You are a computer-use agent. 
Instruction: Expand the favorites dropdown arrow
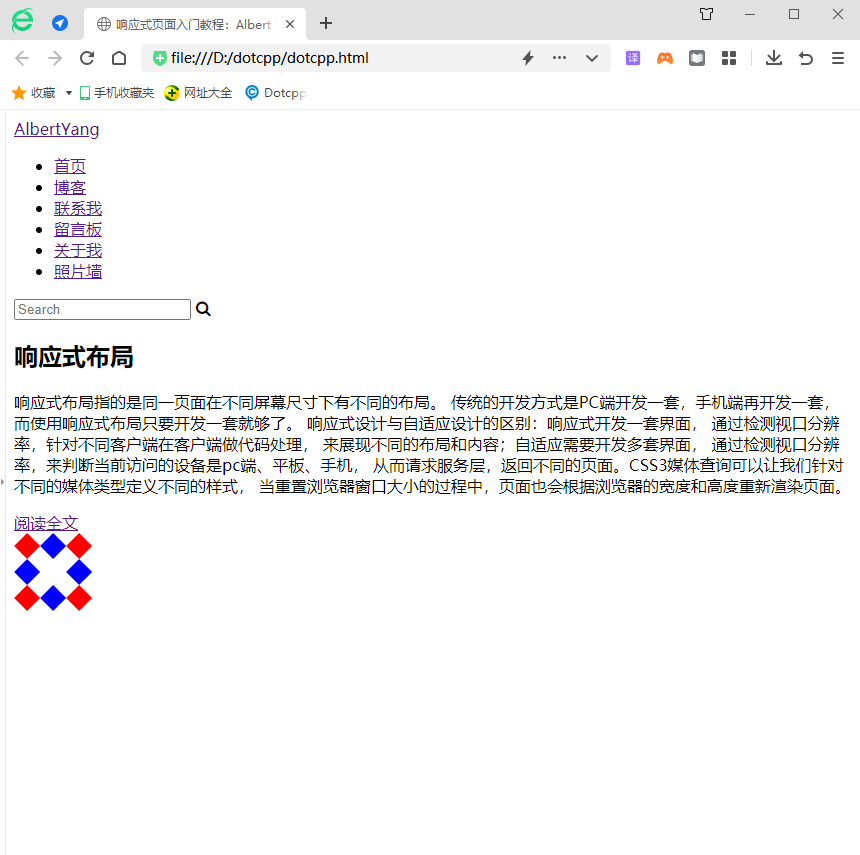(69, 93)
